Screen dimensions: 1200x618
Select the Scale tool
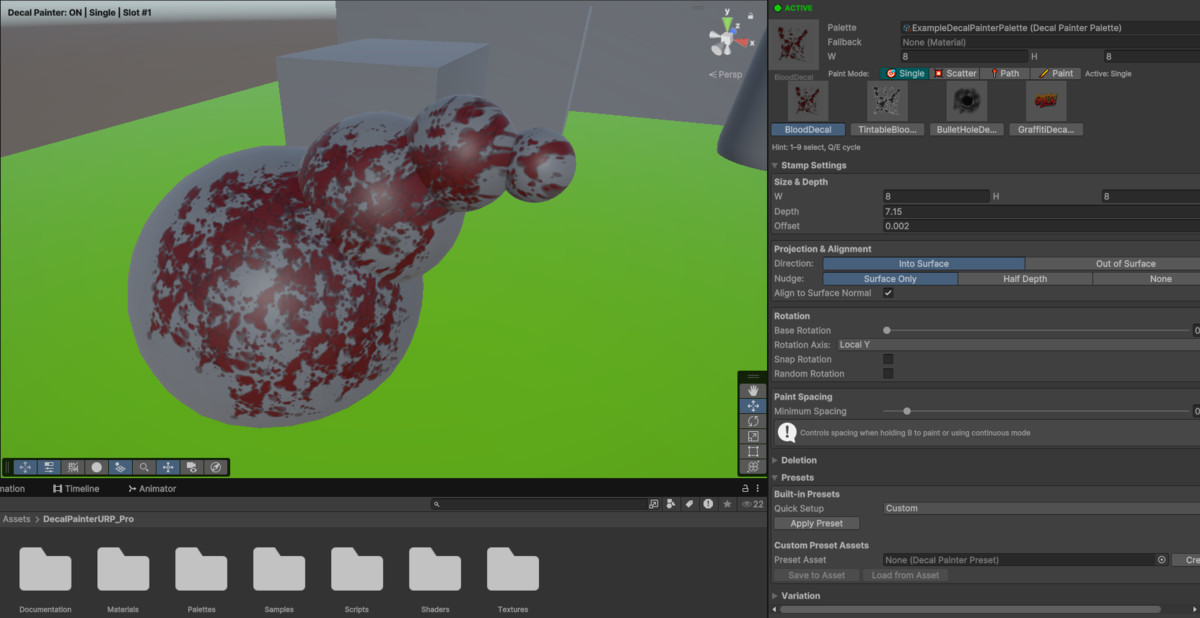(753, 436)
